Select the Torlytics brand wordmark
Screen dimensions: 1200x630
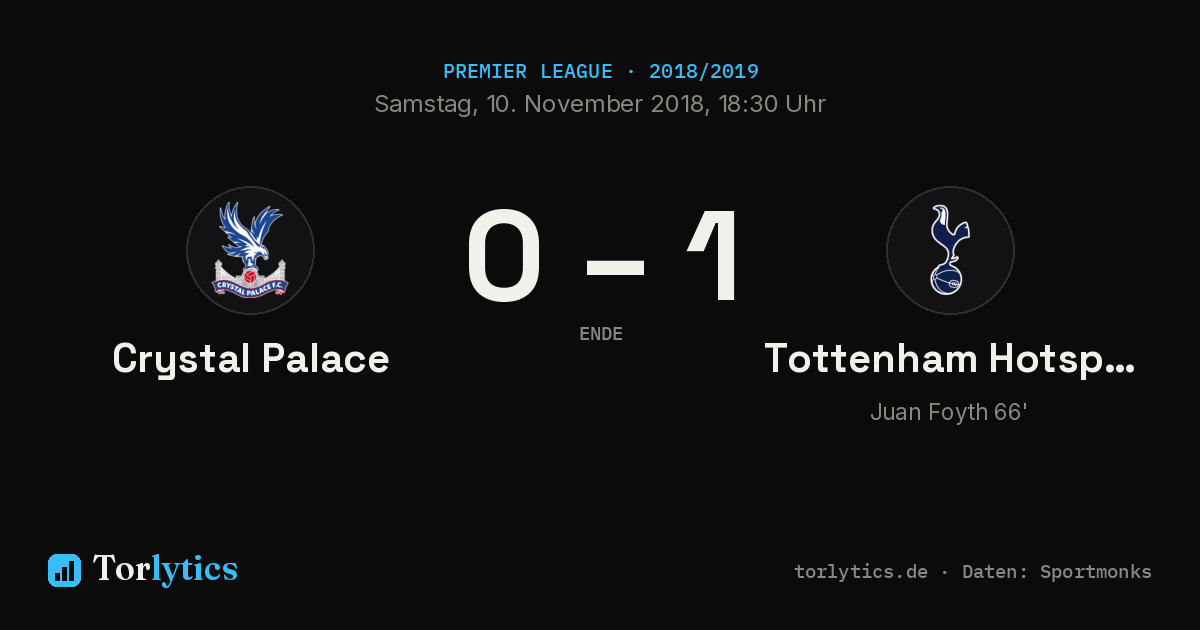point(165,569)
